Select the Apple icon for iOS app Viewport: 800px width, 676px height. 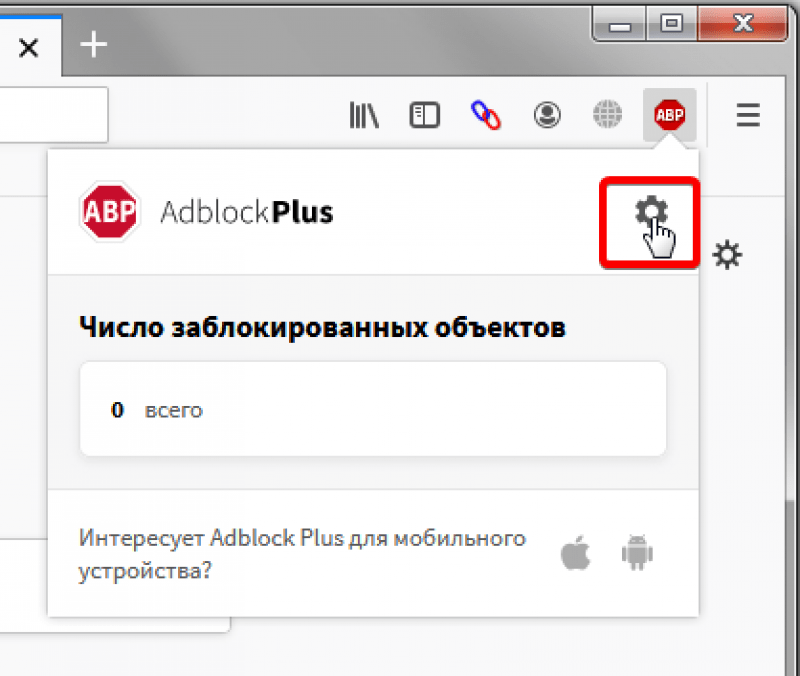tap(575, 552)
